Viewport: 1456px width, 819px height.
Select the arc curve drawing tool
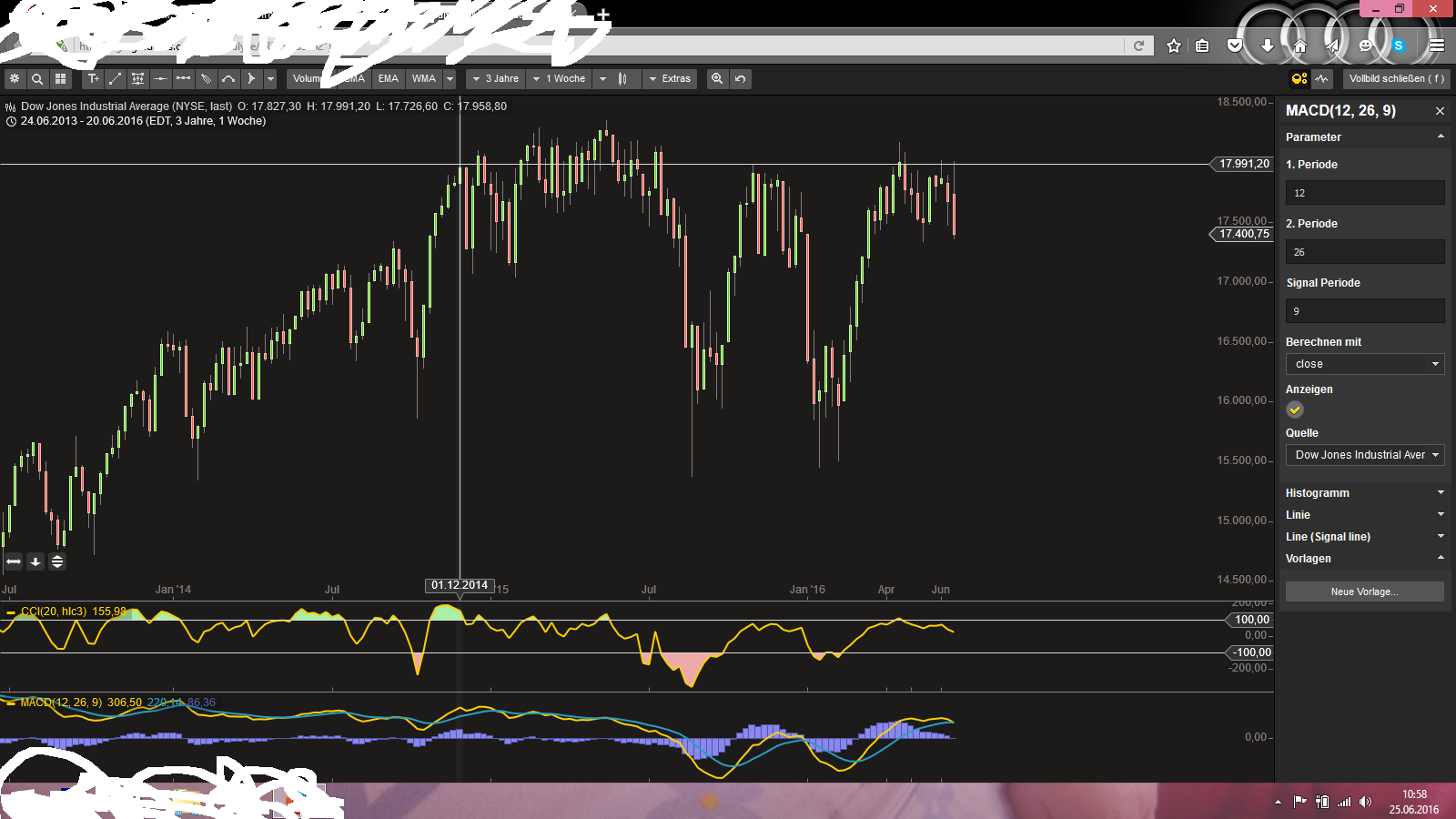229,79
